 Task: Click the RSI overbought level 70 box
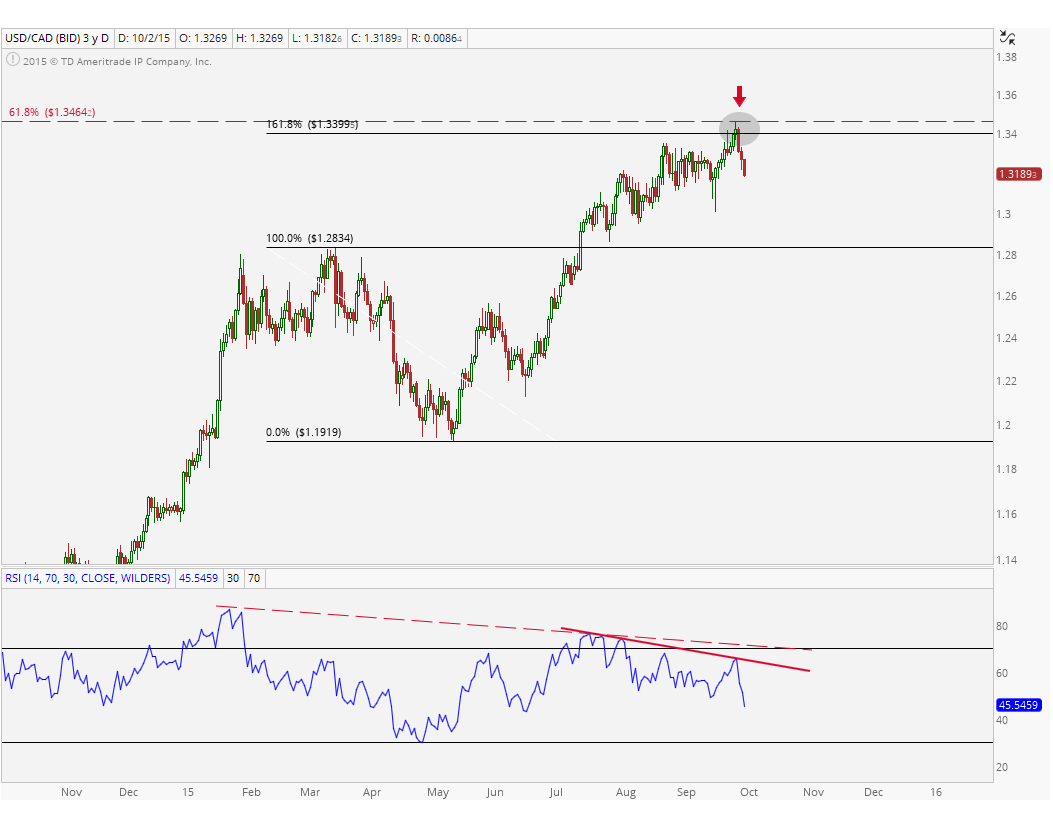(x=254, y=578)
